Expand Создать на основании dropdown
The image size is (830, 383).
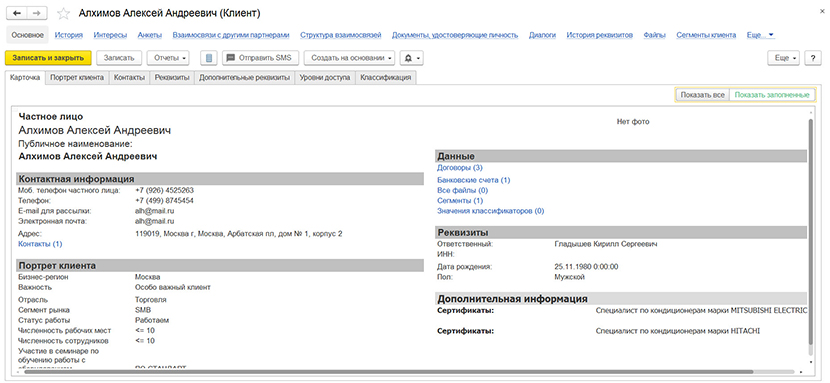(350, 58)
